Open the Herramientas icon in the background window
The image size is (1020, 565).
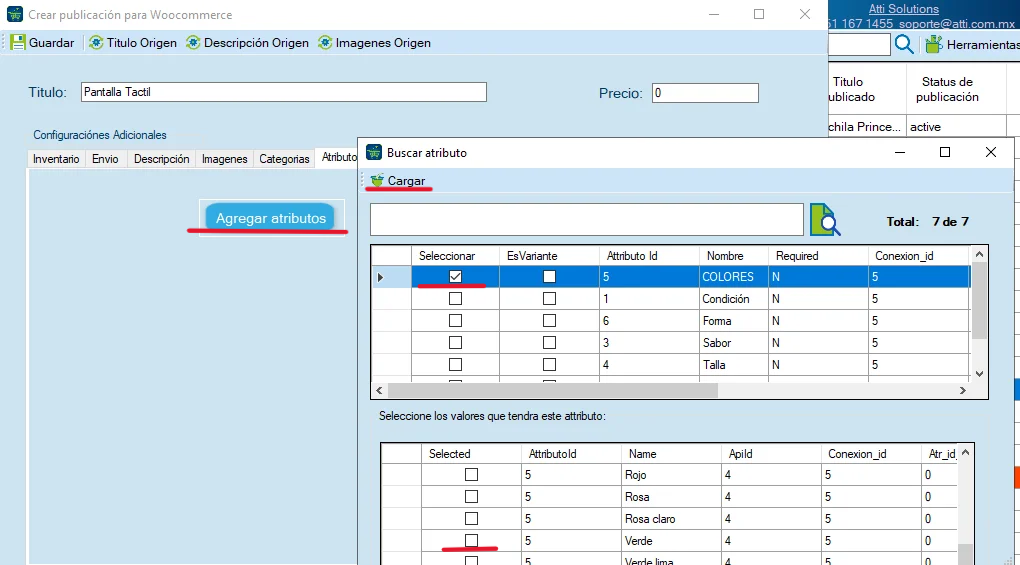click(933, 44)
